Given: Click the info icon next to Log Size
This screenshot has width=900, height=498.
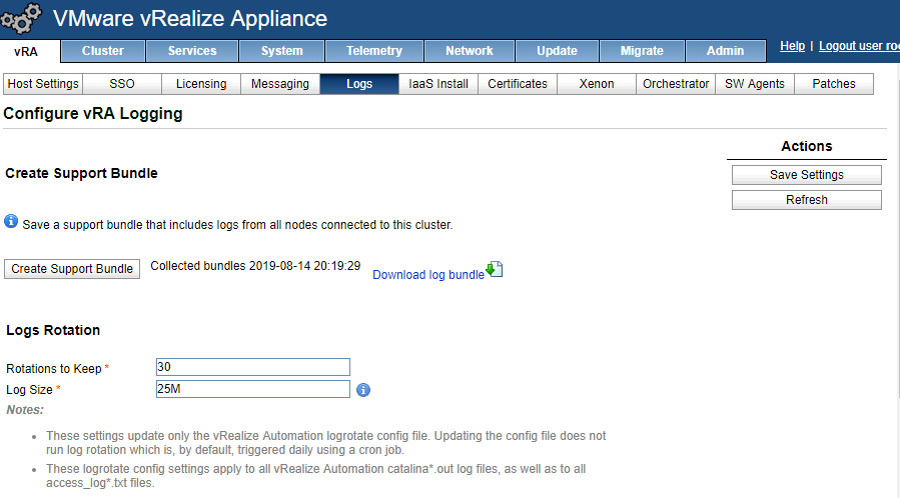Looking at the screenshot, I should (363, 390).
